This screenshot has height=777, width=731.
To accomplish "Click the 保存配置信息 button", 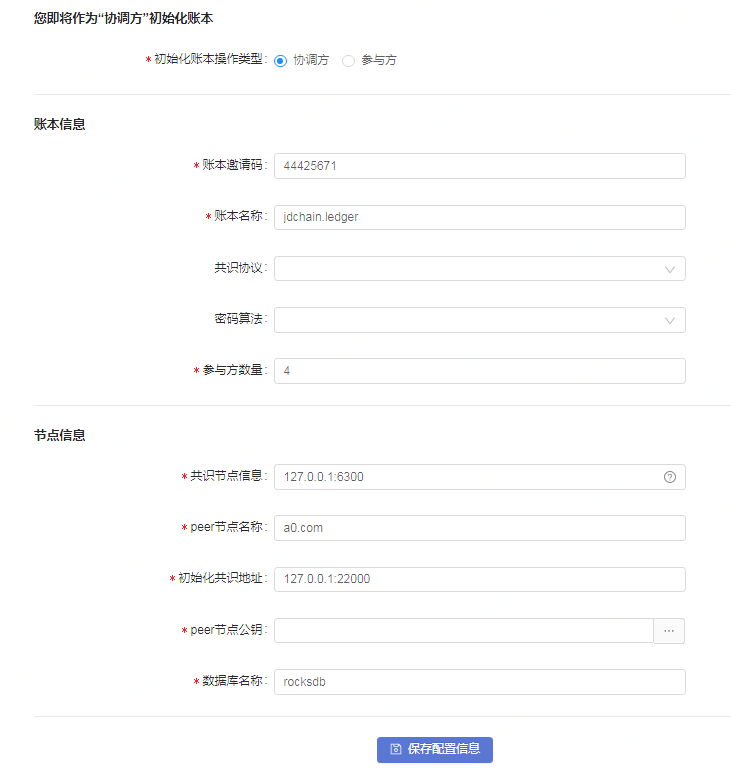I will (435, 750).
